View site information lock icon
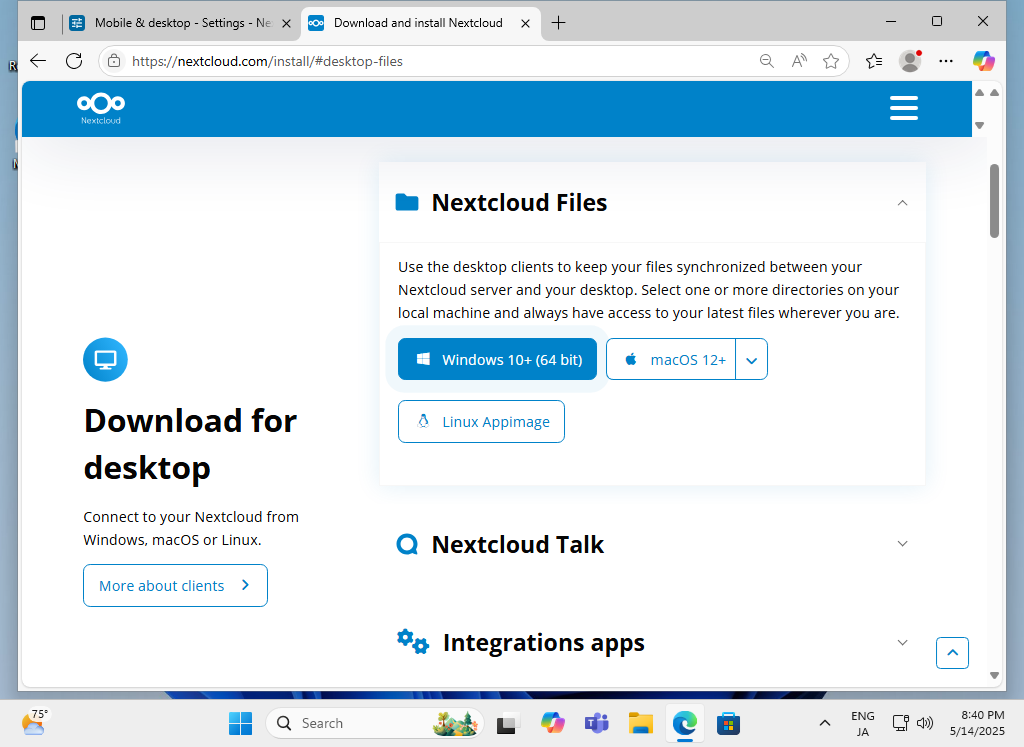 (x=114, y=61)
